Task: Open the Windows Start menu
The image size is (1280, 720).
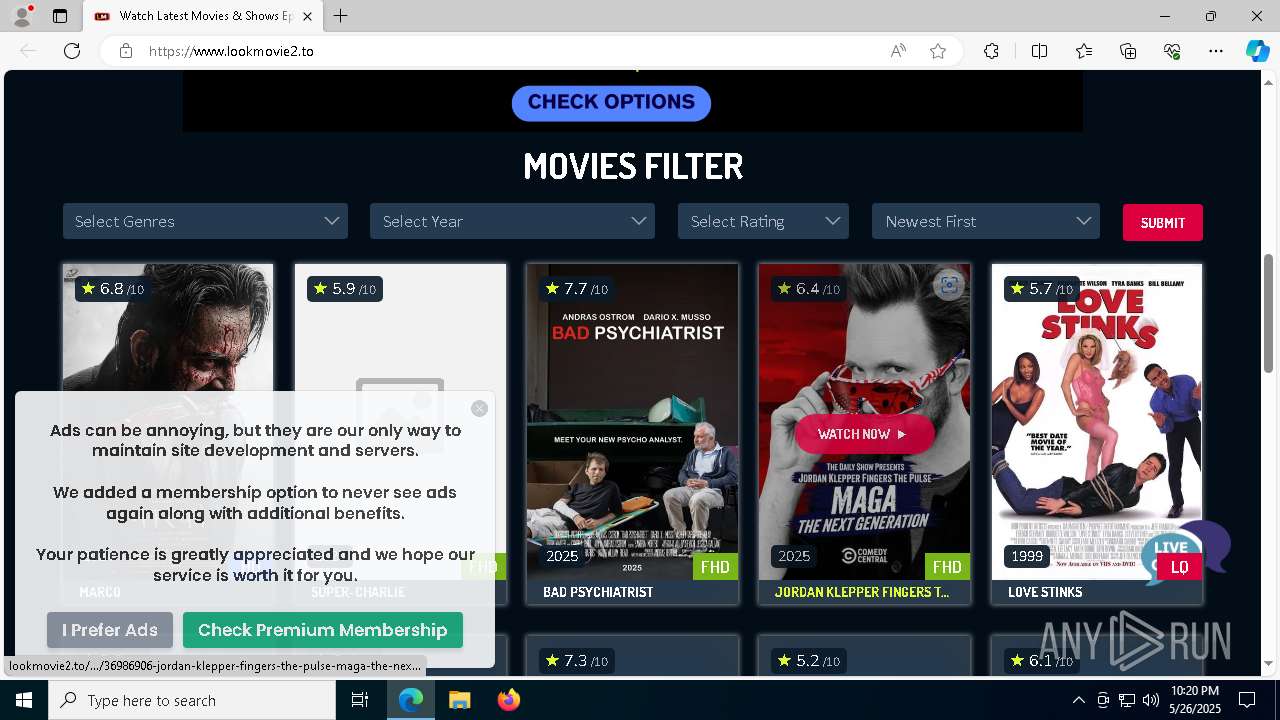Action: click(x=23, y=700)
